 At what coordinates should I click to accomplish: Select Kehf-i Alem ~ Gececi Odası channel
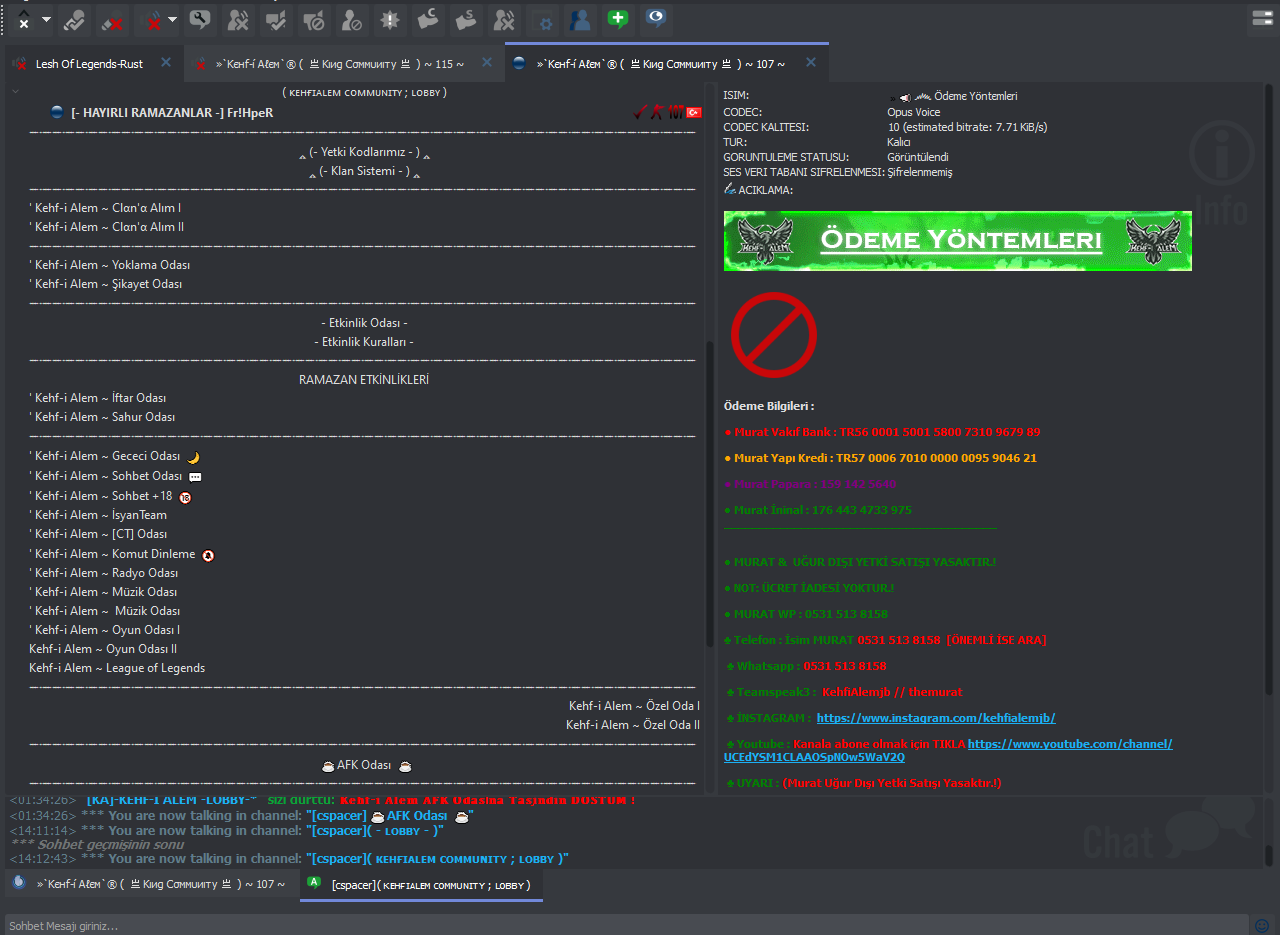(105, 456)
